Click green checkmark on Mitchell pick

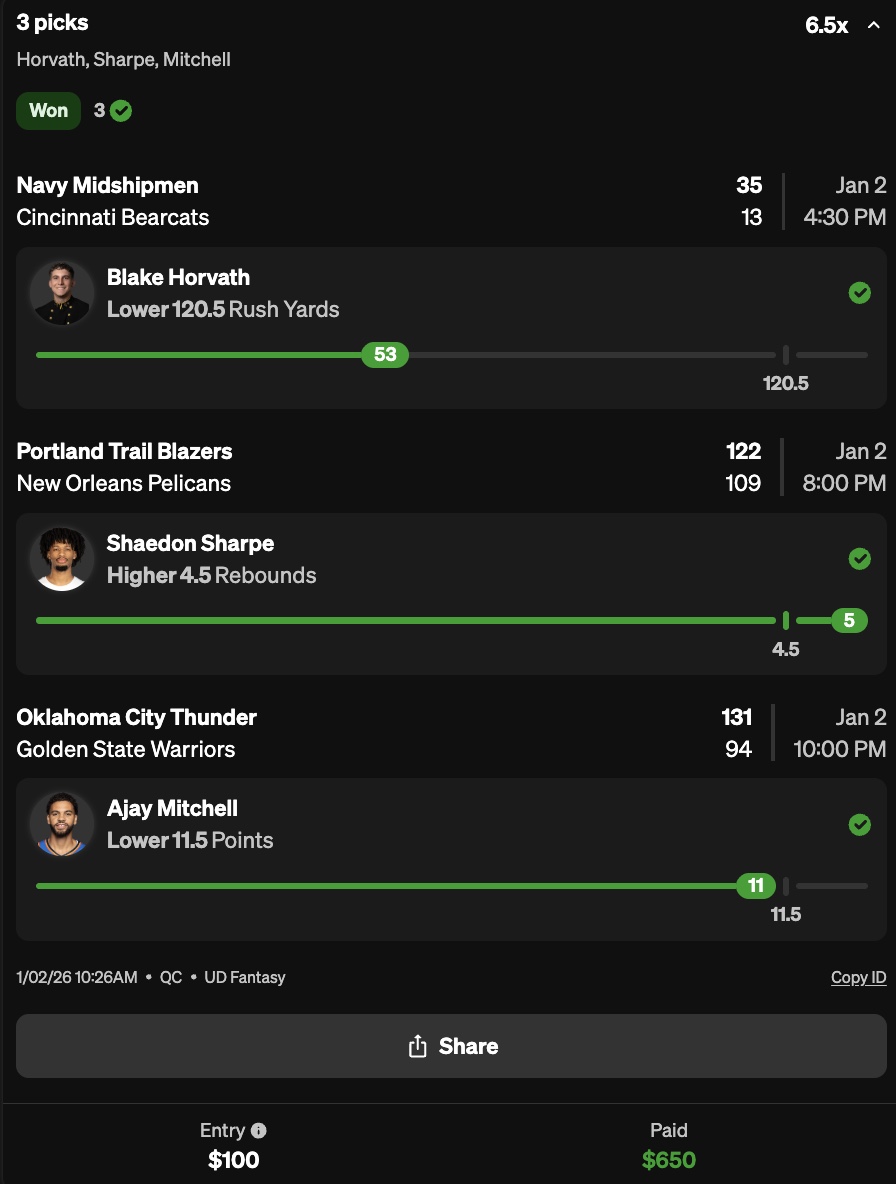coord(859,825)
